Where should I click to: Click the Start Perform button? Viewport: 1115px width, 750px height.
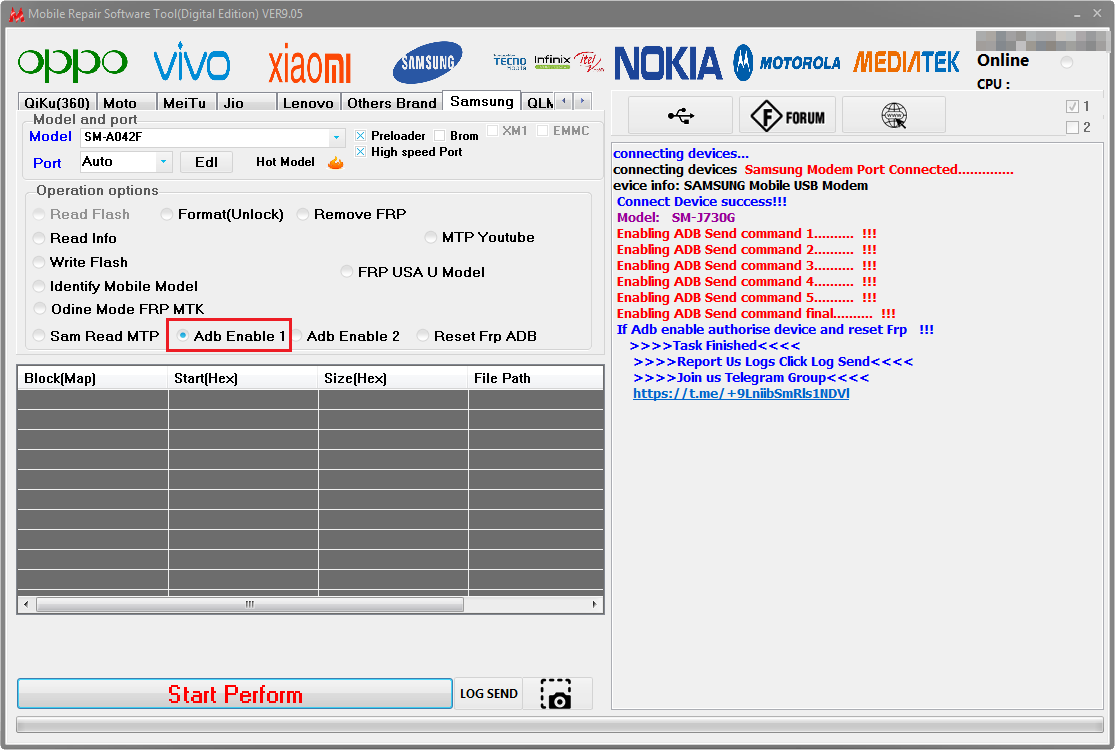[x=235, y=694]
